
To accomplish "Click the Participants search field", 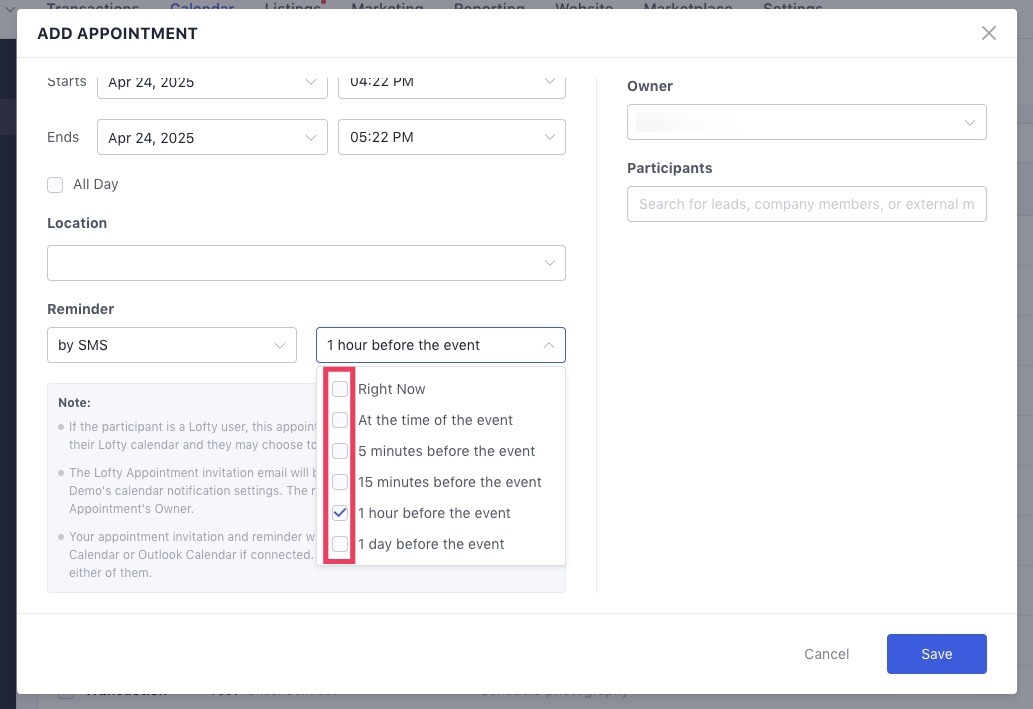I will [x=806, y=204].
